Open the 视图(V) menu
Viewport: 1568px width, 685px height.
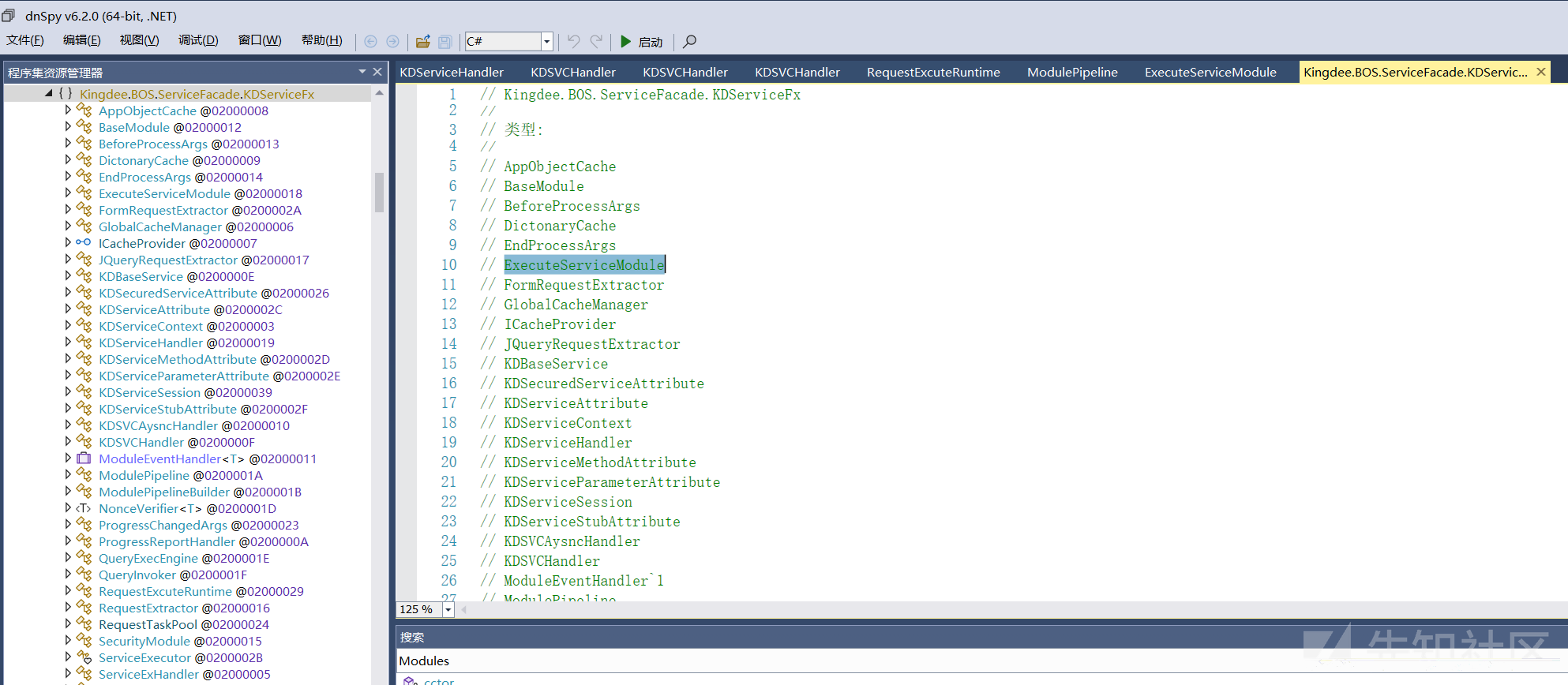(140, 40)
